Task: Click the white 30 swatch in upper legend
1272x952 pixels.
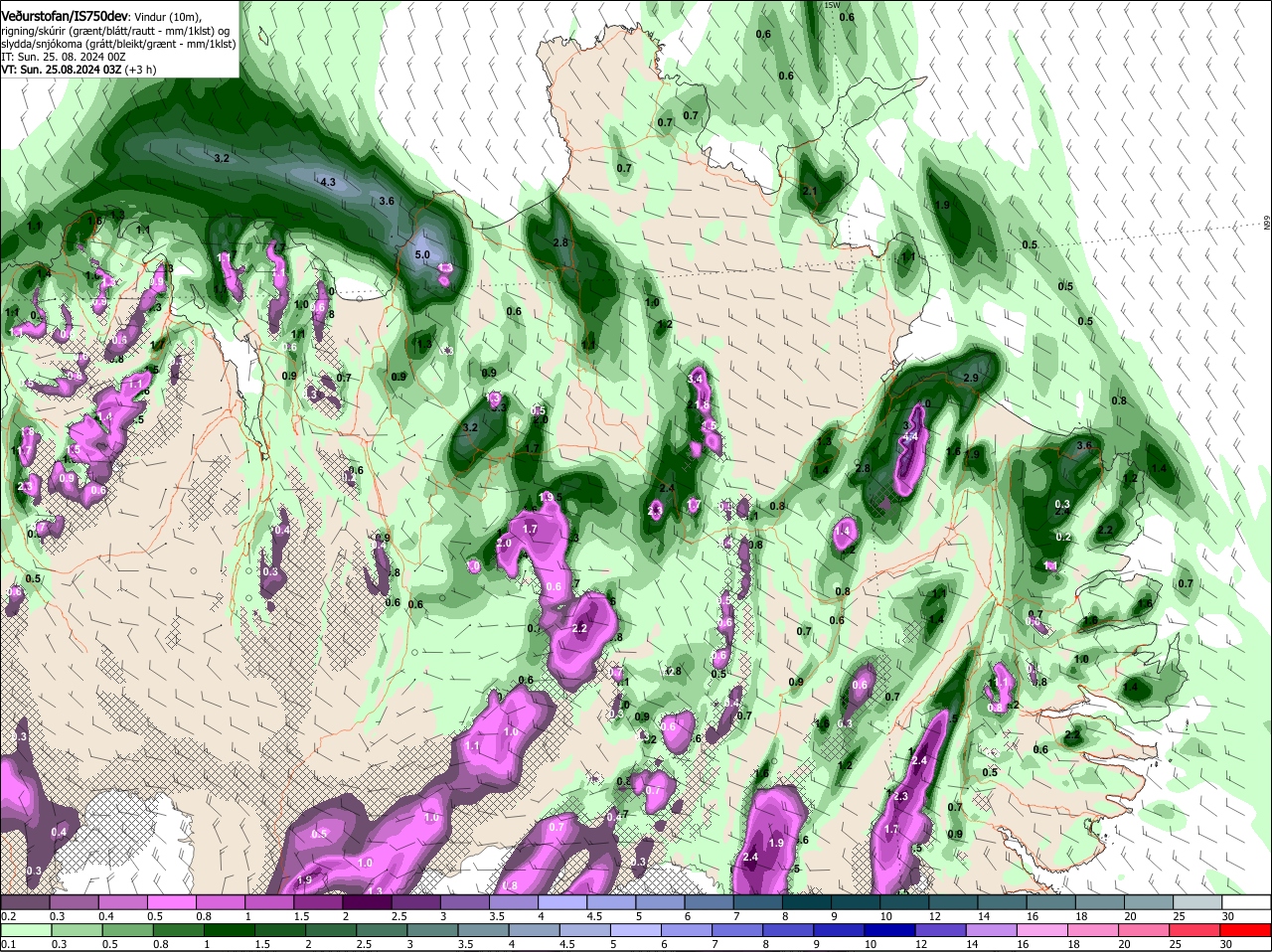Action: [x=1246, y=902]
